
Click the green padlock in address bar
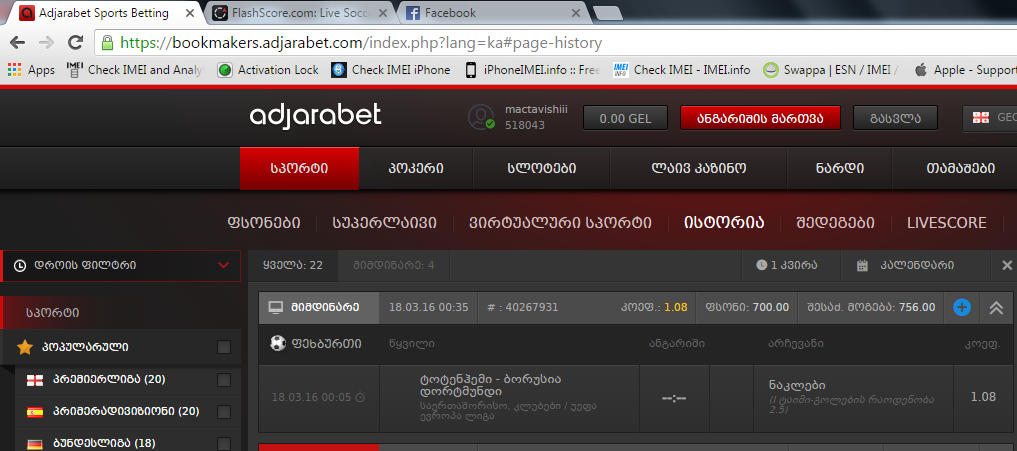click(x=108, y=43)
